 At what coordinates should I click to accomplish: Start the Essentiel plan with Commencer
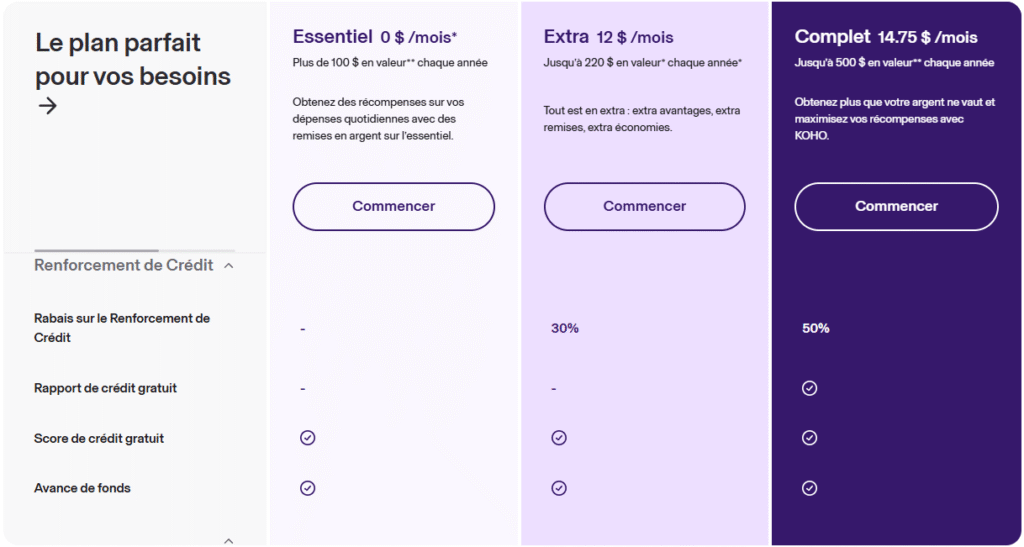(x=393, y=207)
